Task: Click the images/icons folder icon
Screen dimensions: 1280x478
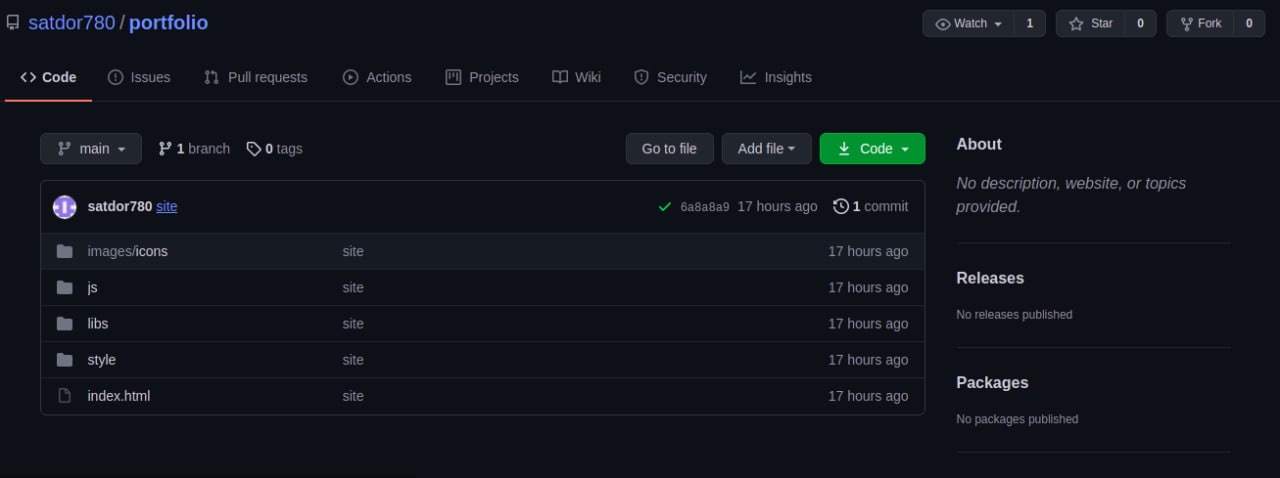Action: click(65, 251)
